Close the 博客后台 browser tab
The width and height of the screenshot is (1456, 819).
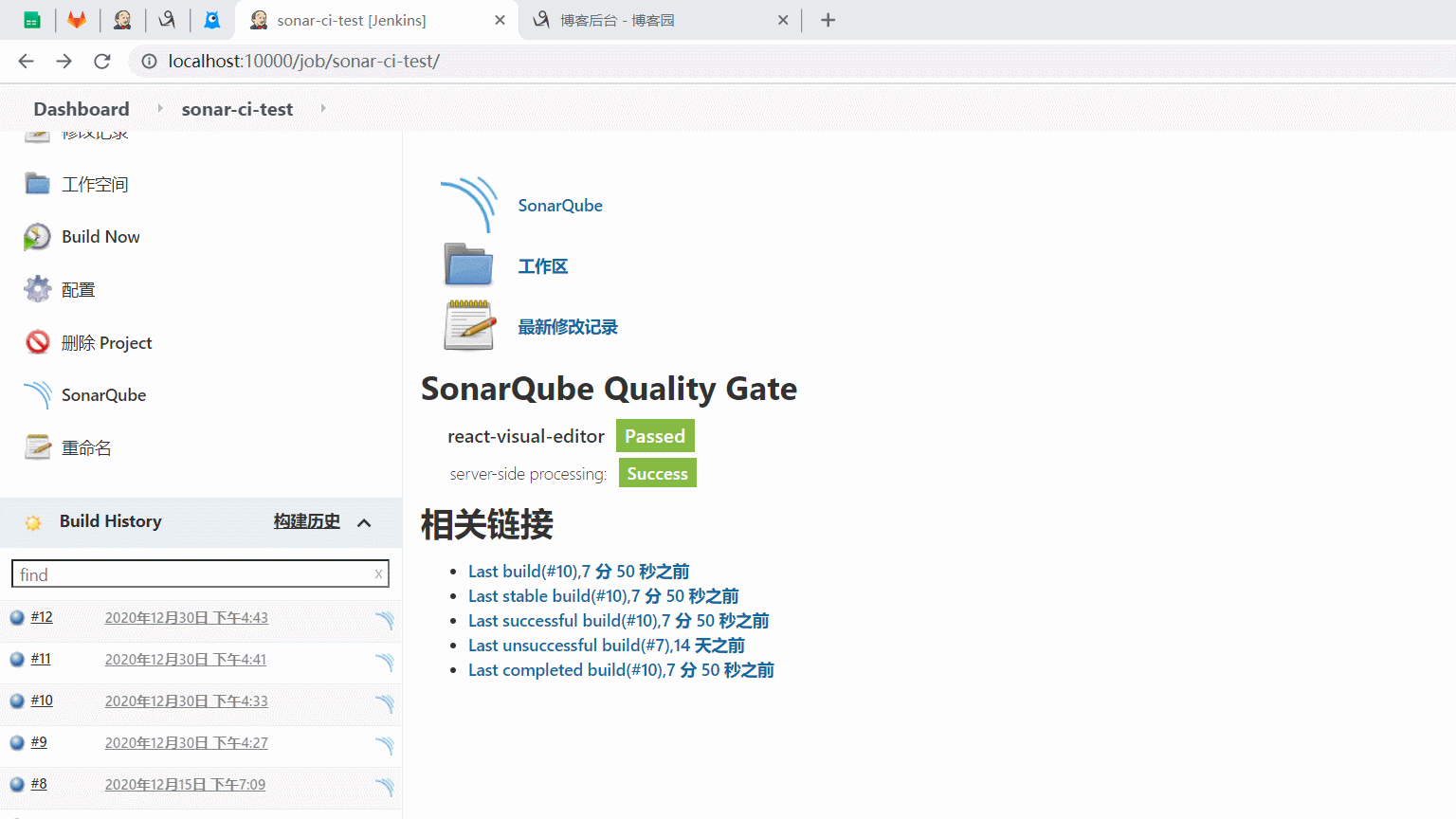tap(783, 20)
